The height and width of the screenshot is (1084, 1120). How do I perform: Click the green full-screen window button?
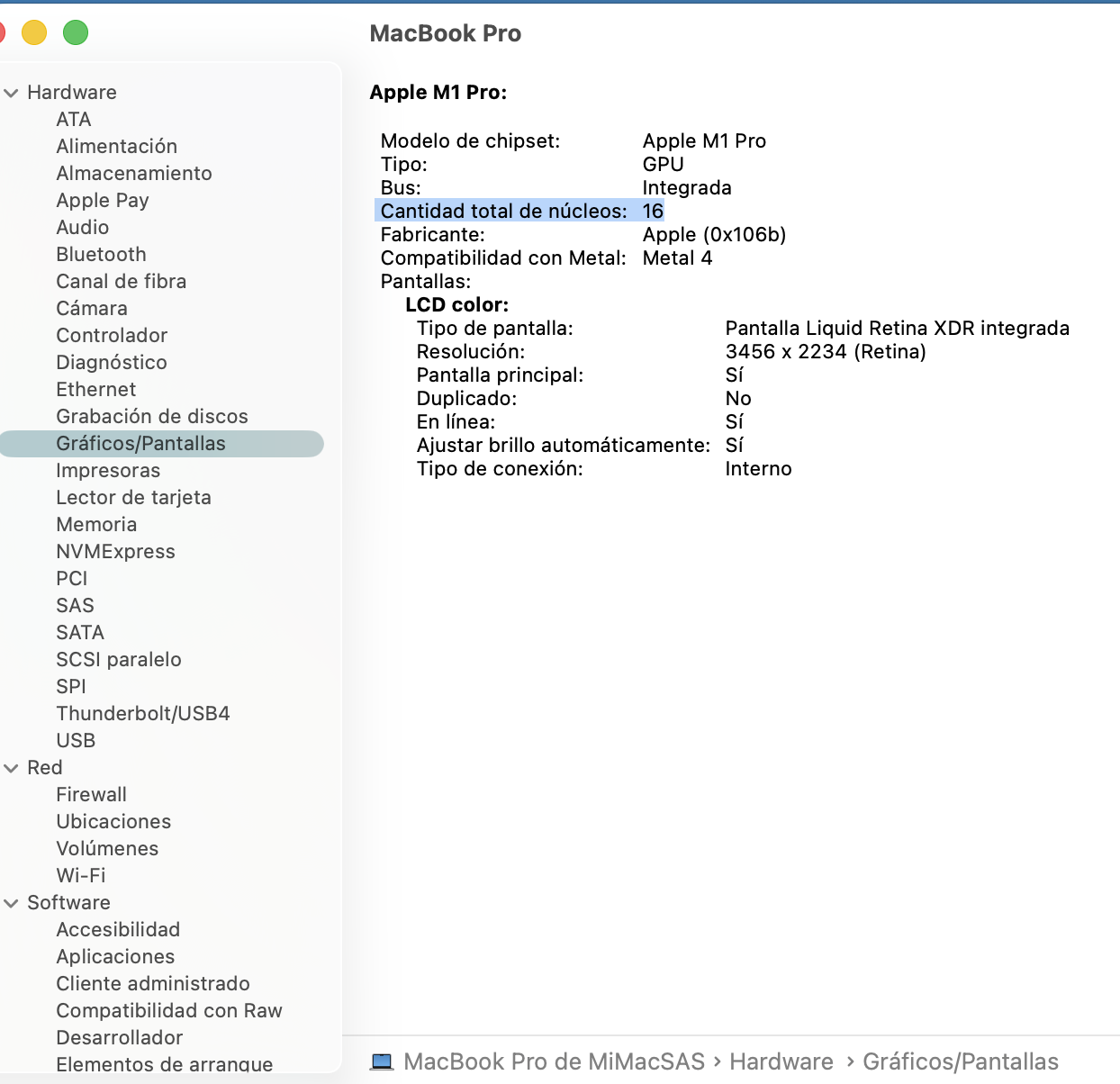coord(76,33)
